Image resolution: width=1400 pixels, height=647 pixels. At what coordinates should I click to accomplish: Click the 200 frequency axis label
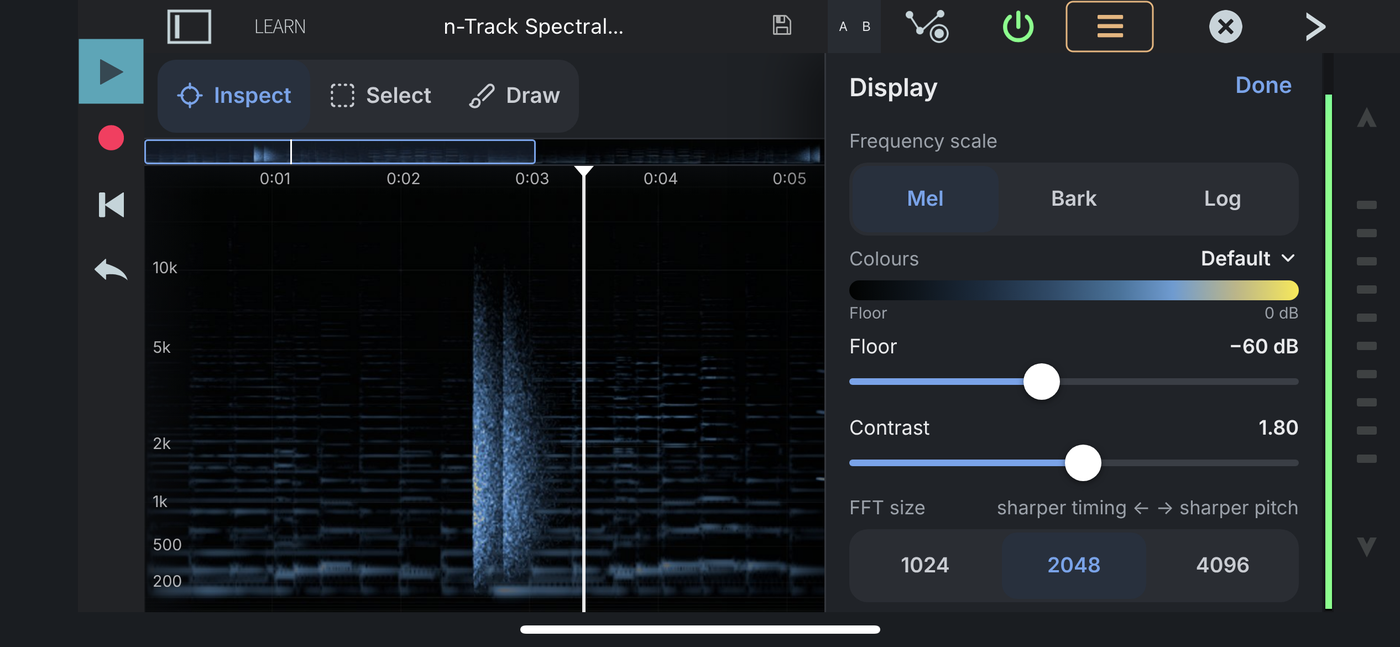tap(167, 581)
